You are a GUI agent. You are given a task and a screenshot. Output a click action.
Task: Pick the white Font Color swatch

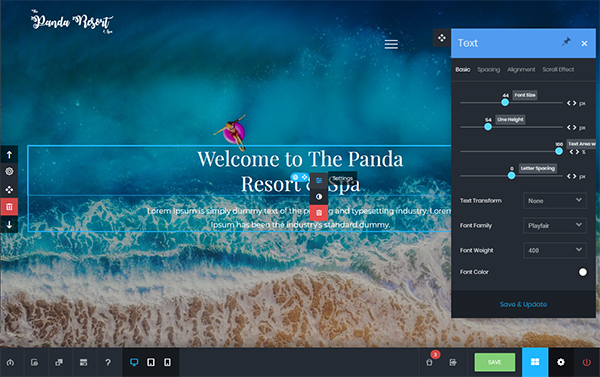pyautogui.click(x=582, y=272)
